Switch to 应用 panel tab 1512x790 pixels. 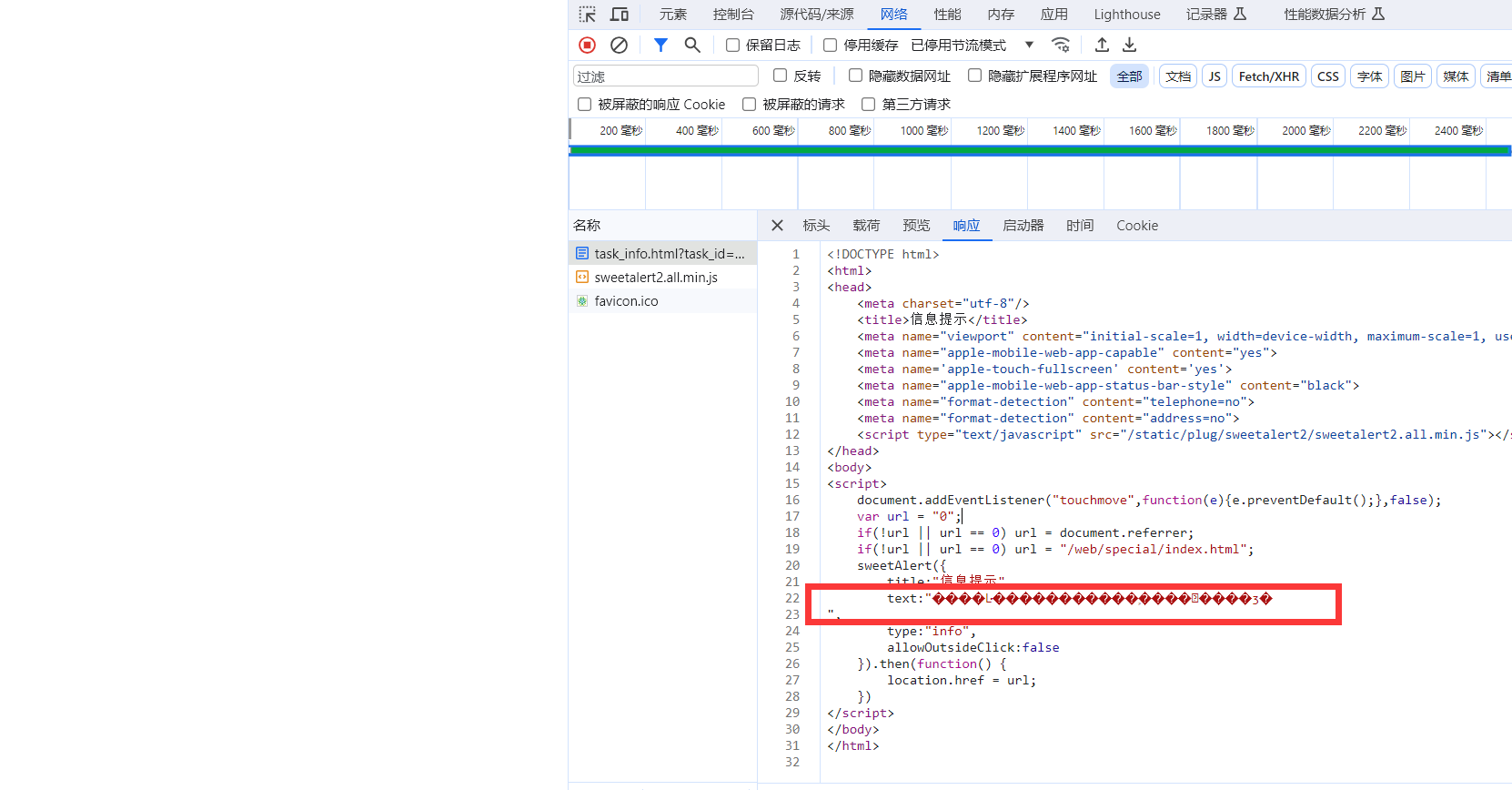point(1054,15)
